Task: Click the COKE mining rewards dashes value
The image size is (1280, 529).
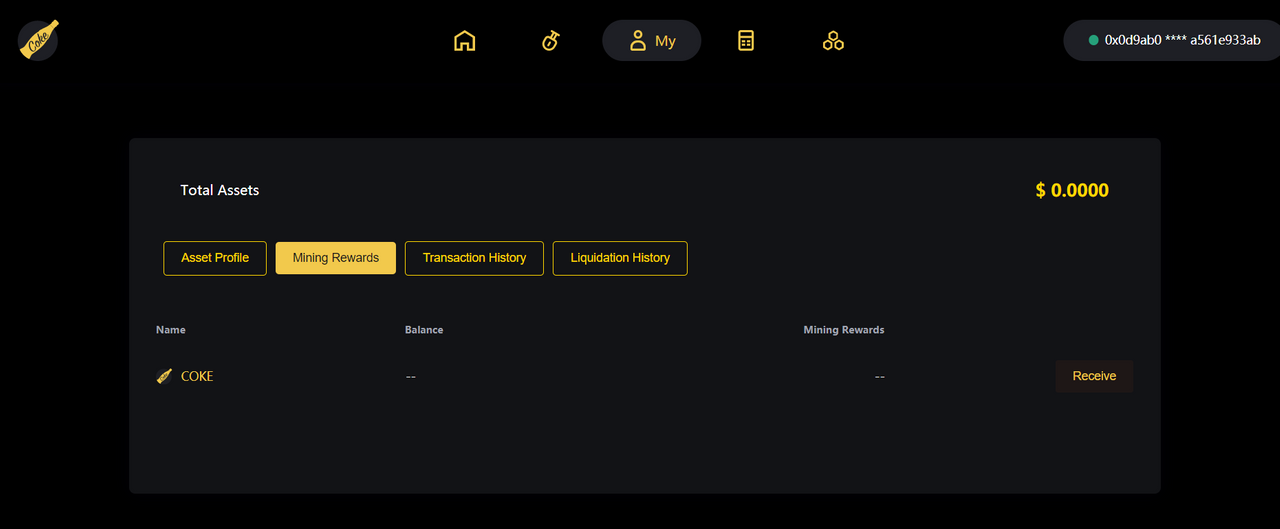Action: 880,377
